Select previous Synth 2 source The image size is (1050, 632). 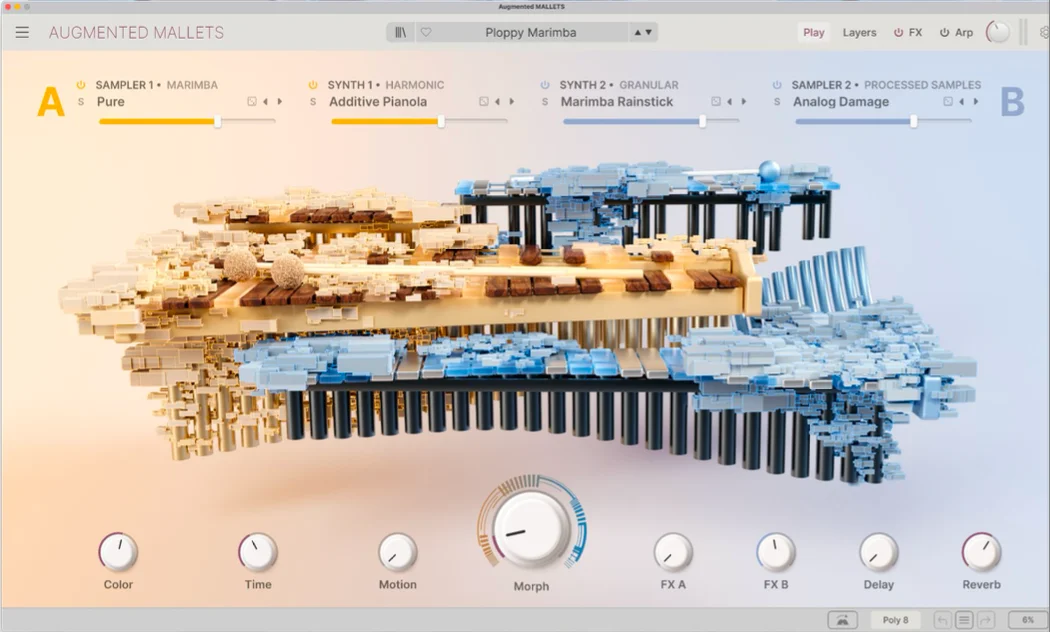pos(730,102)
